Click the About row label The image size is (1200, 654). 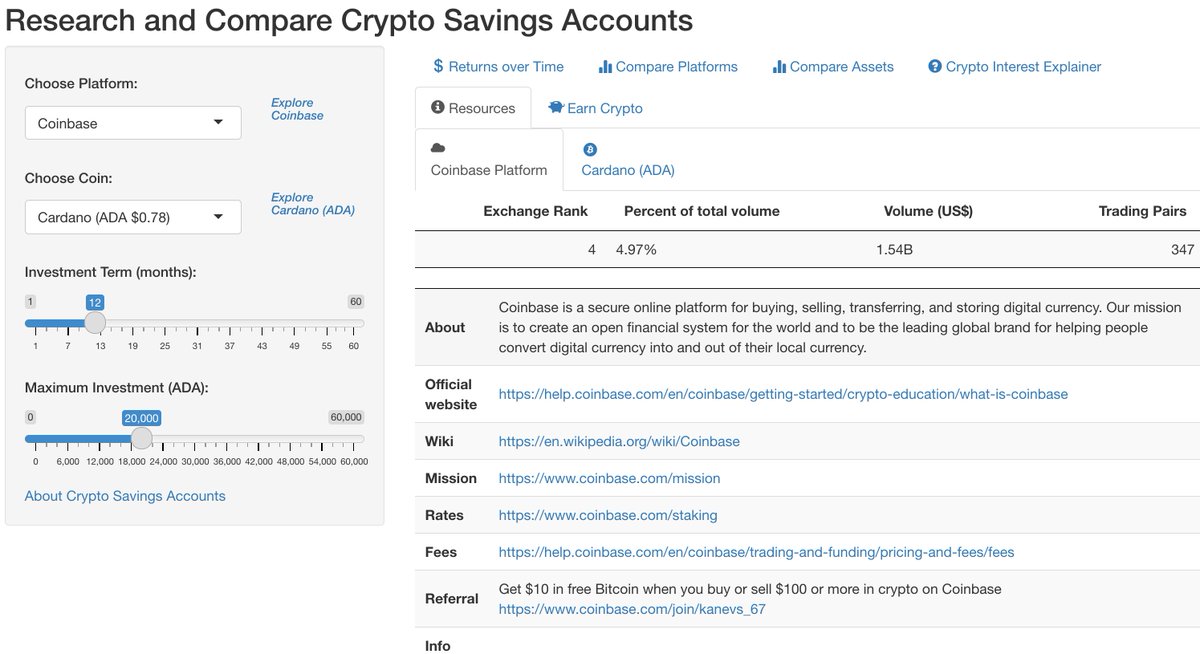tap(445, 327)
